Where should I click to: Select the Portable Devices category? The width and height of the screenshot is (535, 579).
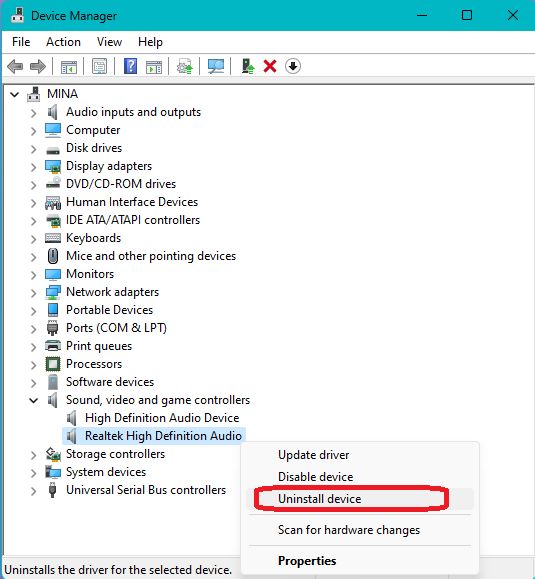pos(109,310)
